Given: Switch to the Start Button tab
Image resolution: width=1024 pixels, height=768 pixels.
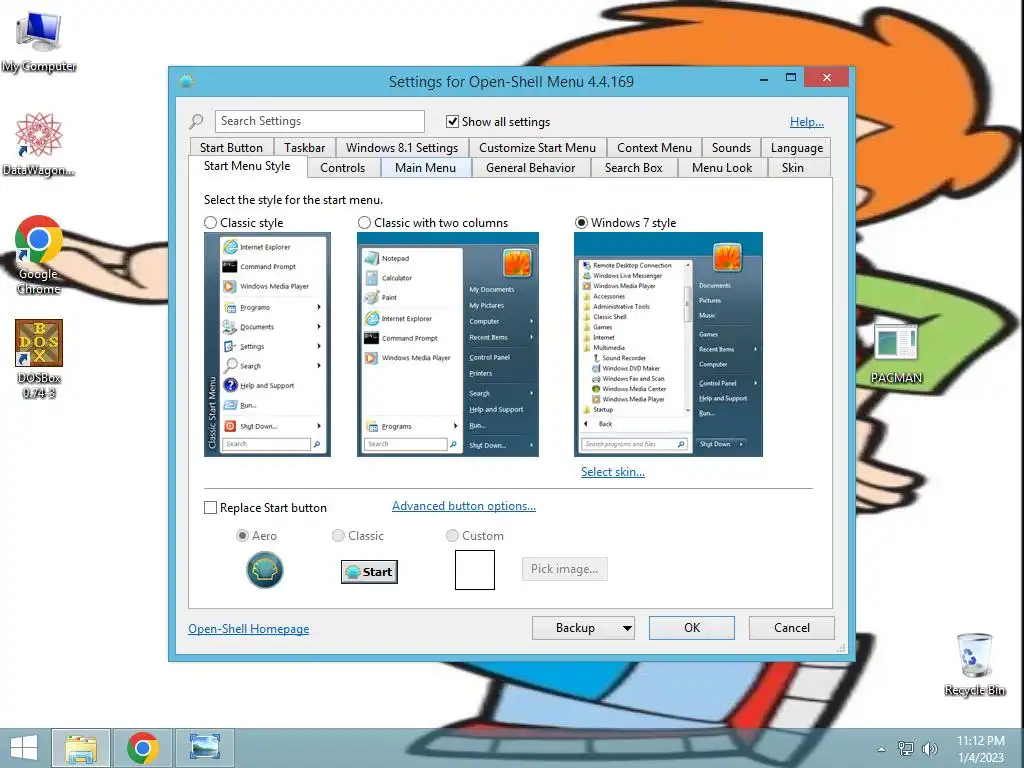Looking at the screenshot, I should point(231,148).
